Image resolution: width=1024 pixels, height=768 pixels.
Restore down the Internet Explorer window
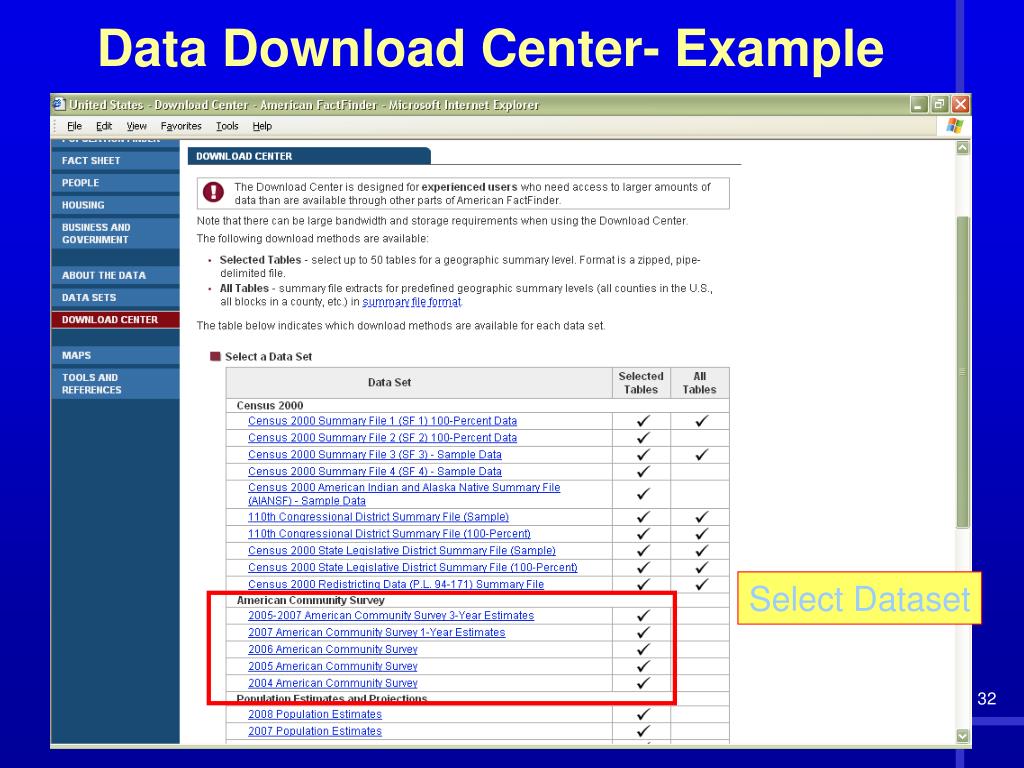(940, 104)
